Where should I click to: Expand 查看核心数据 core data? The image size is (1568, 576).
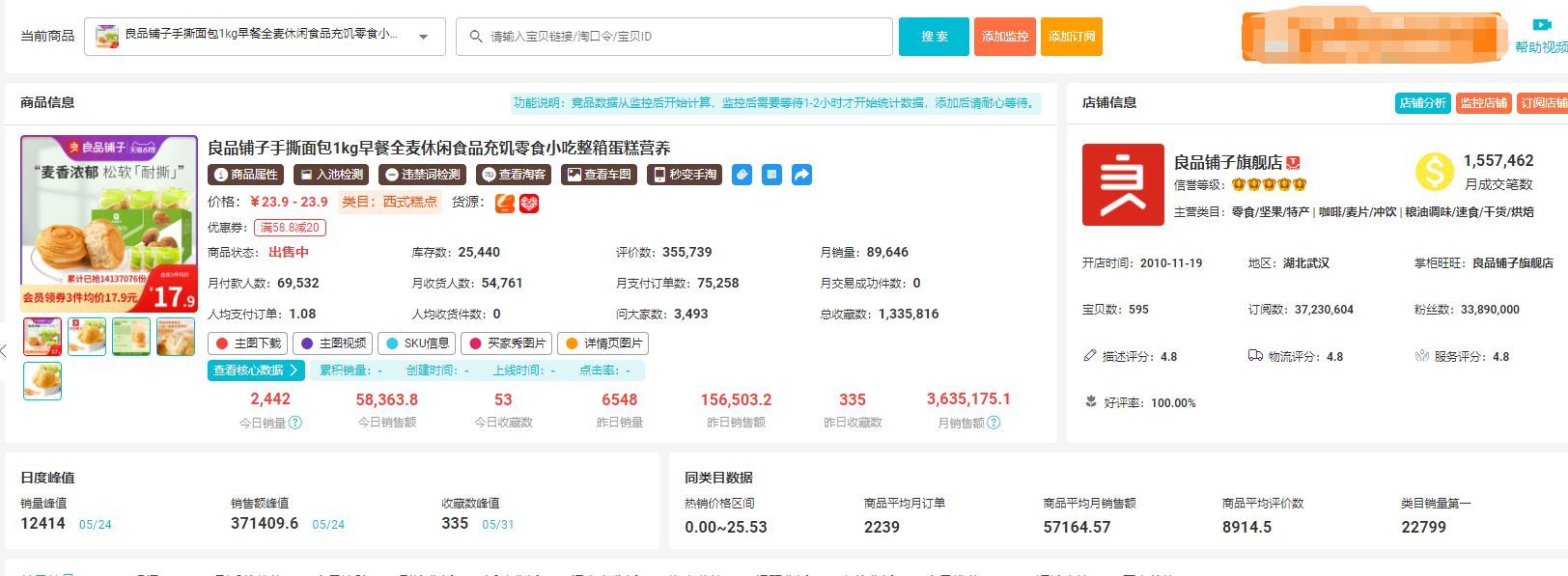click(x=256, y=370)
